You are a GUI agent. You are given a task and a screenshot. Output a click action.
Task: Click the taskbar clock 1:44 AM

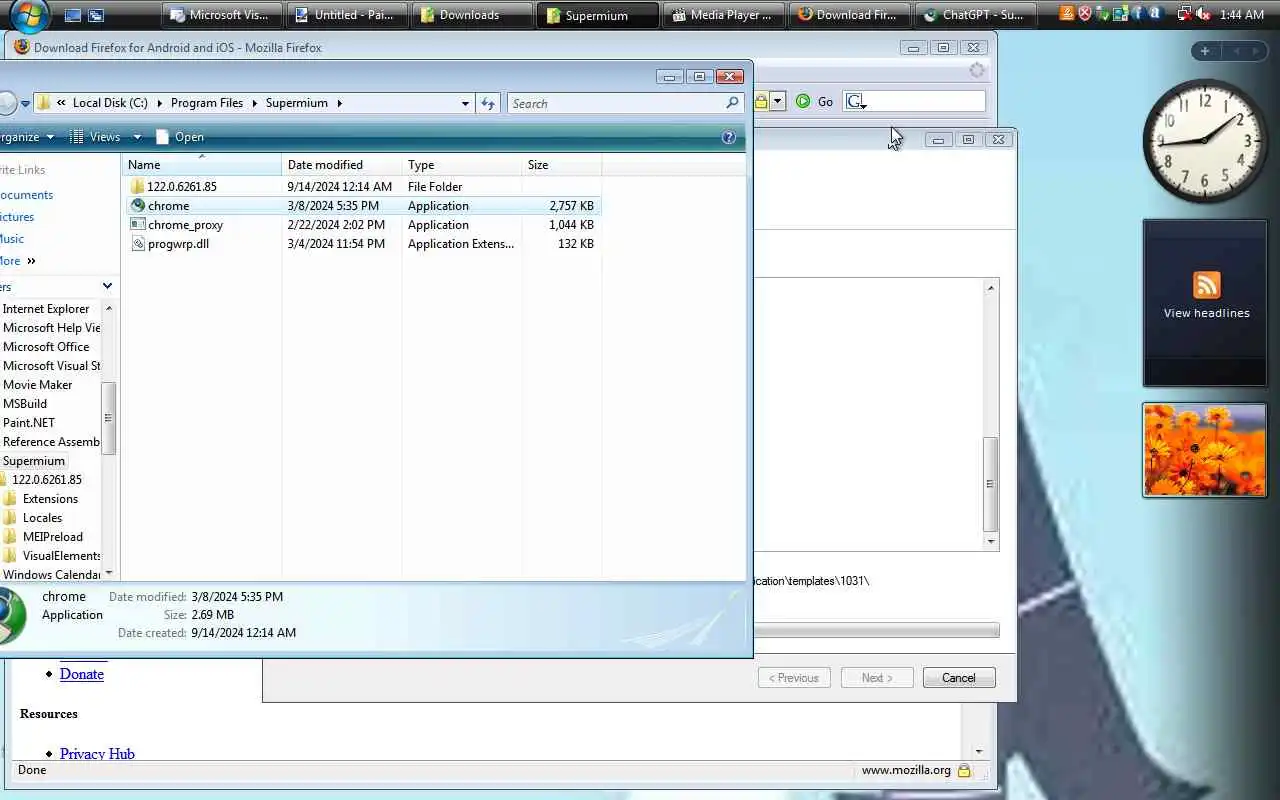(1242, 15)
